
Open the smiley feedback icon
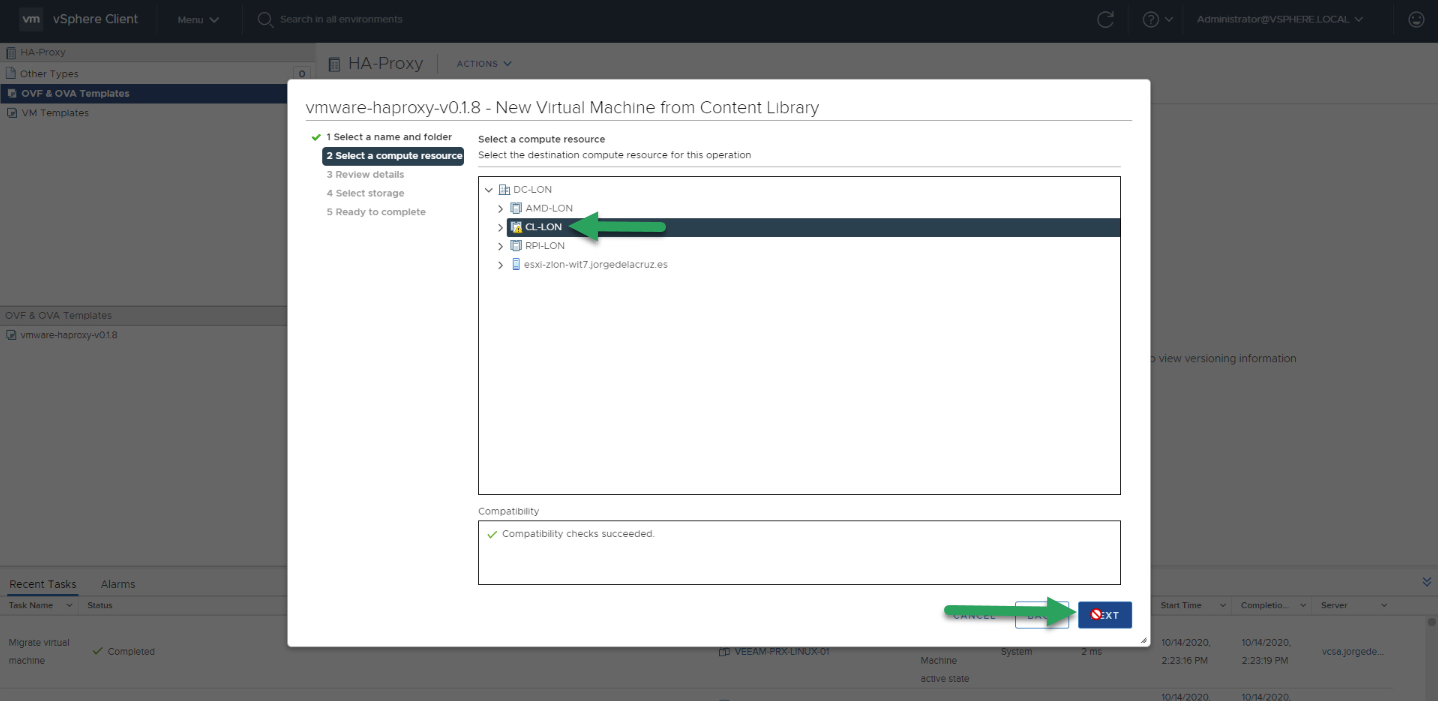click(1415, 19)
